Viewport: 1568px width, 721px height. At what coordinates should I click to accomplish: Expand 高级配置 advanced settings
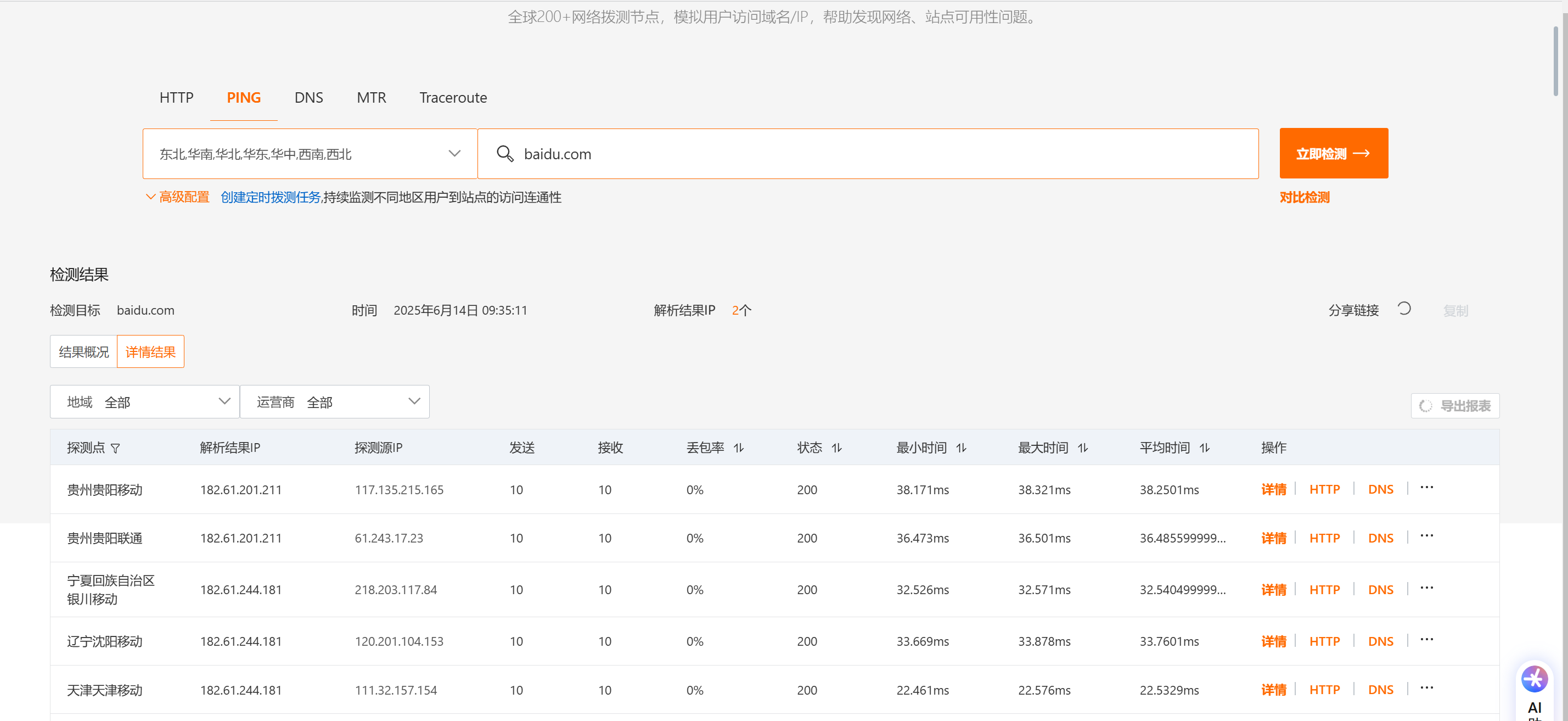[x=177, y=197]
